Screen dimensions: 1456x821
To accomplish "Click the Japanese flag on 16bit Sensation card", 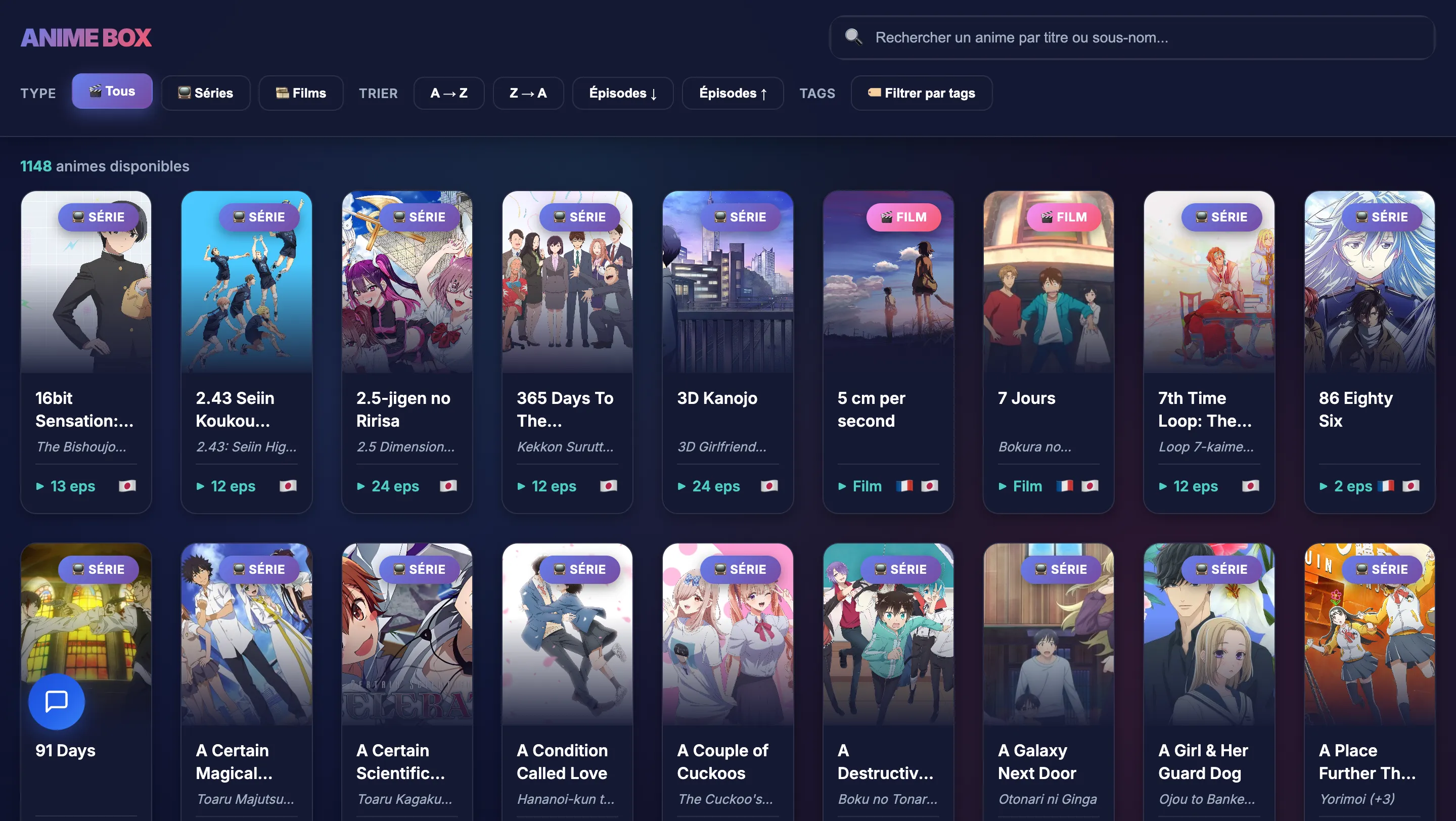I will point(127,486).
